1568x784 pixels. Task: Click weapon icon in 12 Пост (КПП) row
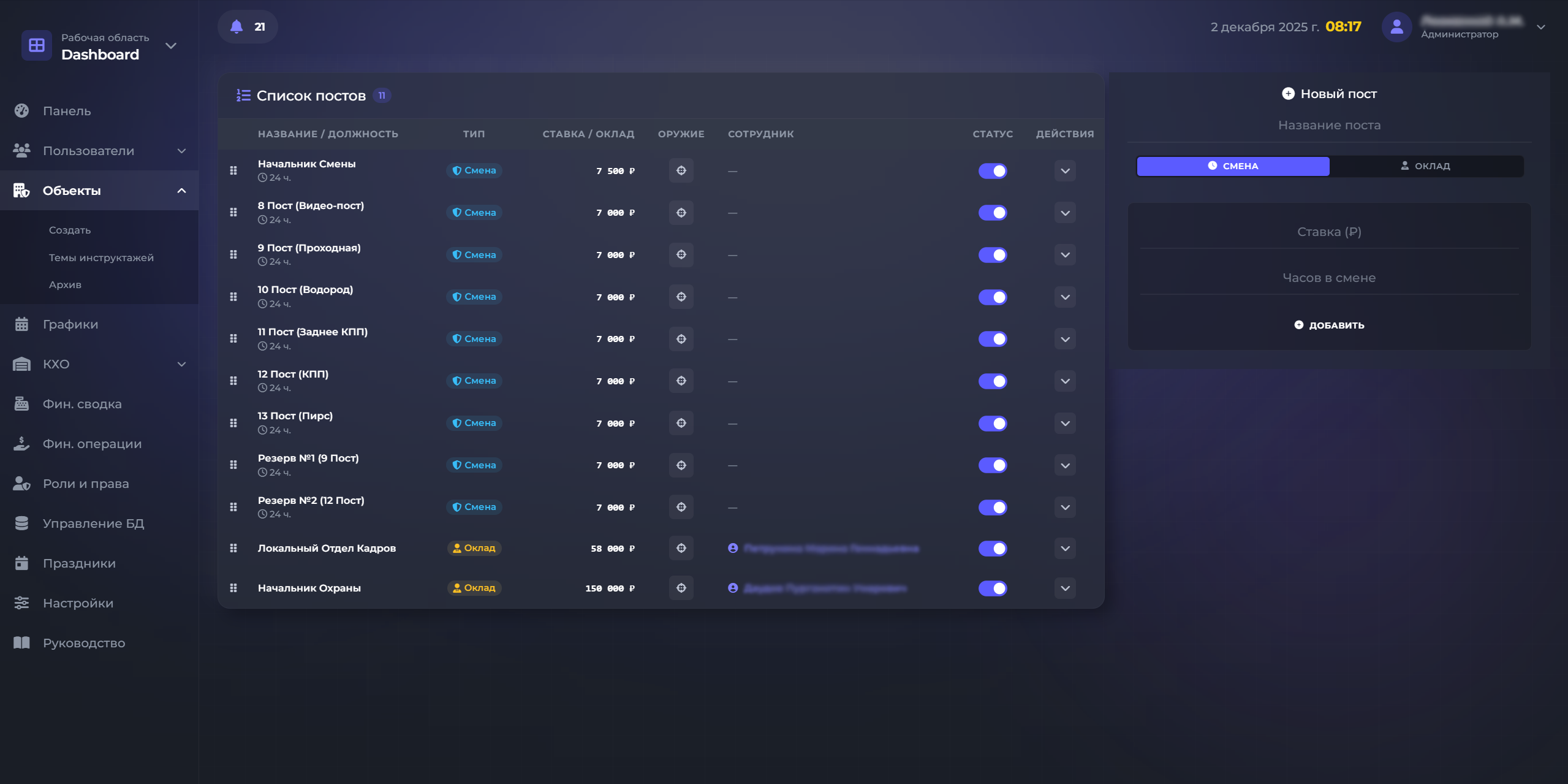681,381
